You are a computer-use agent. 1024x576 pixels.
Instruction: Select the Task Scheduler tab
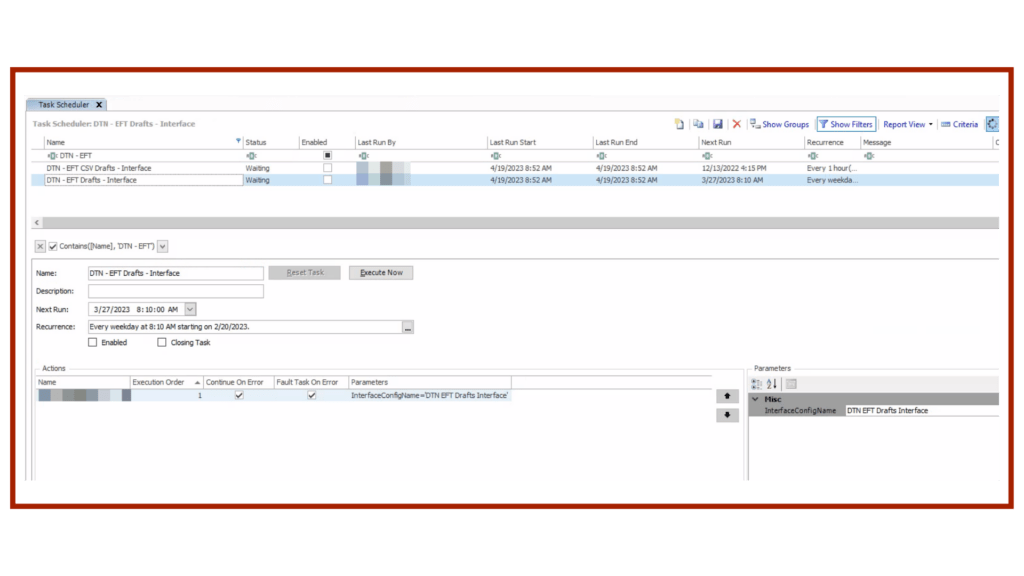pos(64,104)
